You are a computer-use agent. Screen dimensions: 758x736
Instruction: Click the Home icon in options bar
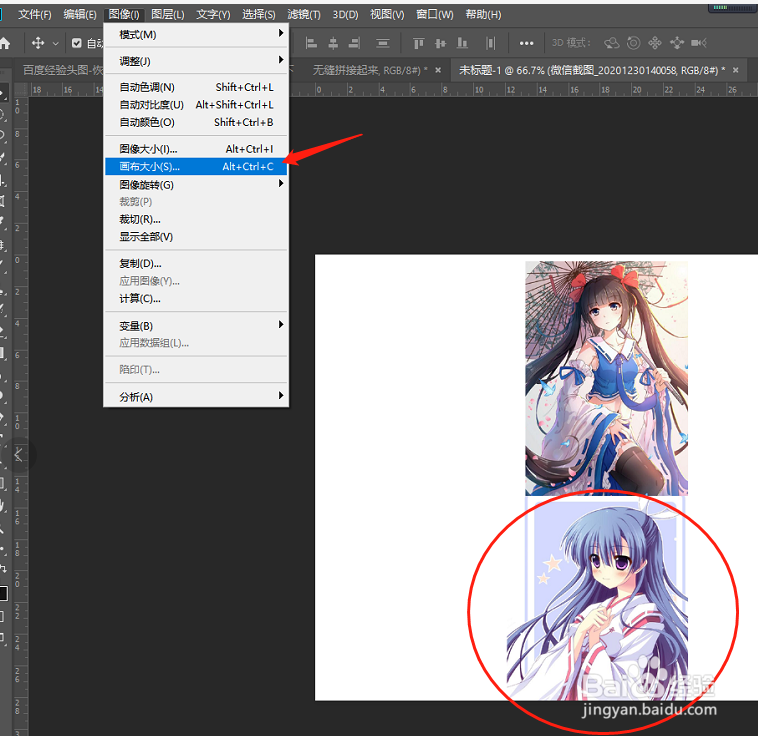4,44
